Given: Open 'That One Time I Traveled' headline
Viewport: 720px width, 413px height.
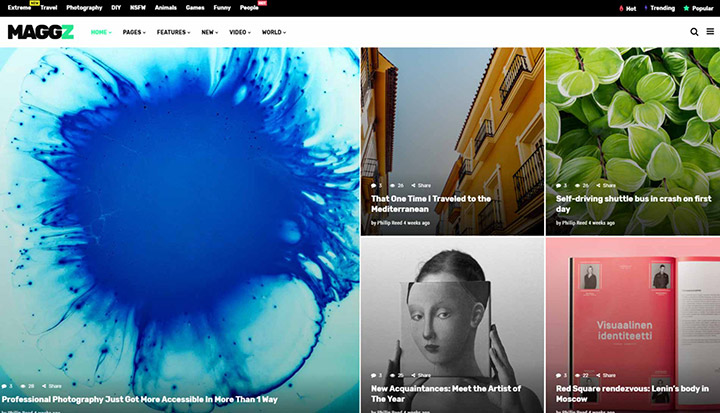Looking at the screenshot, I should (x=431, y=204).
